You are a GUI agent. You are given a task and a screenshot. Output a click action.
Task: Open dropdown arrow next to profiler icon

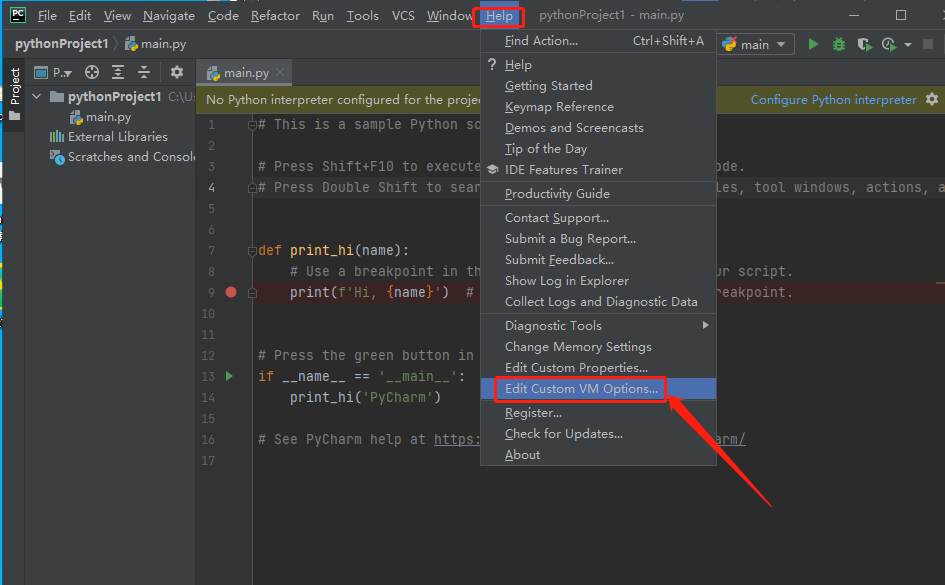click(x=908, y=45)
